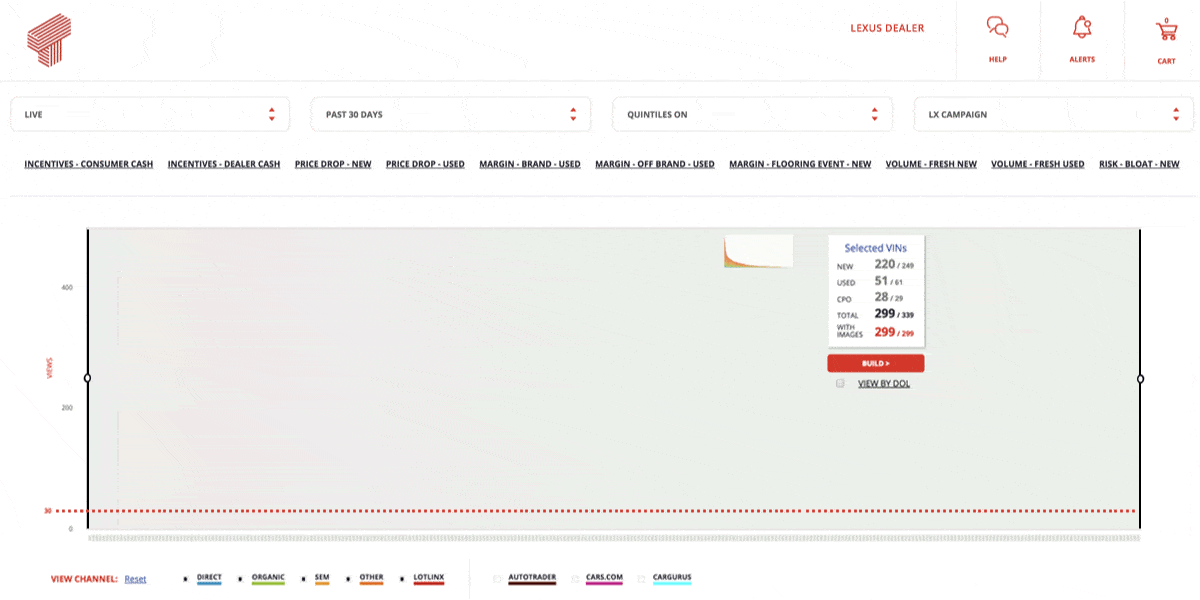The image size is (1200, 600).
Task: Select Risk - Bloat - New tab
Action: [x=1139, y=164]
